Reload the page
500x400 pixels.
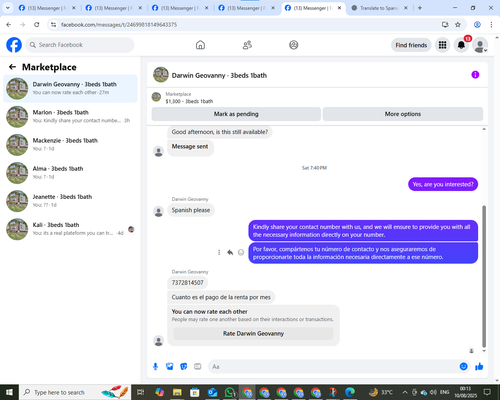point(37,24)
